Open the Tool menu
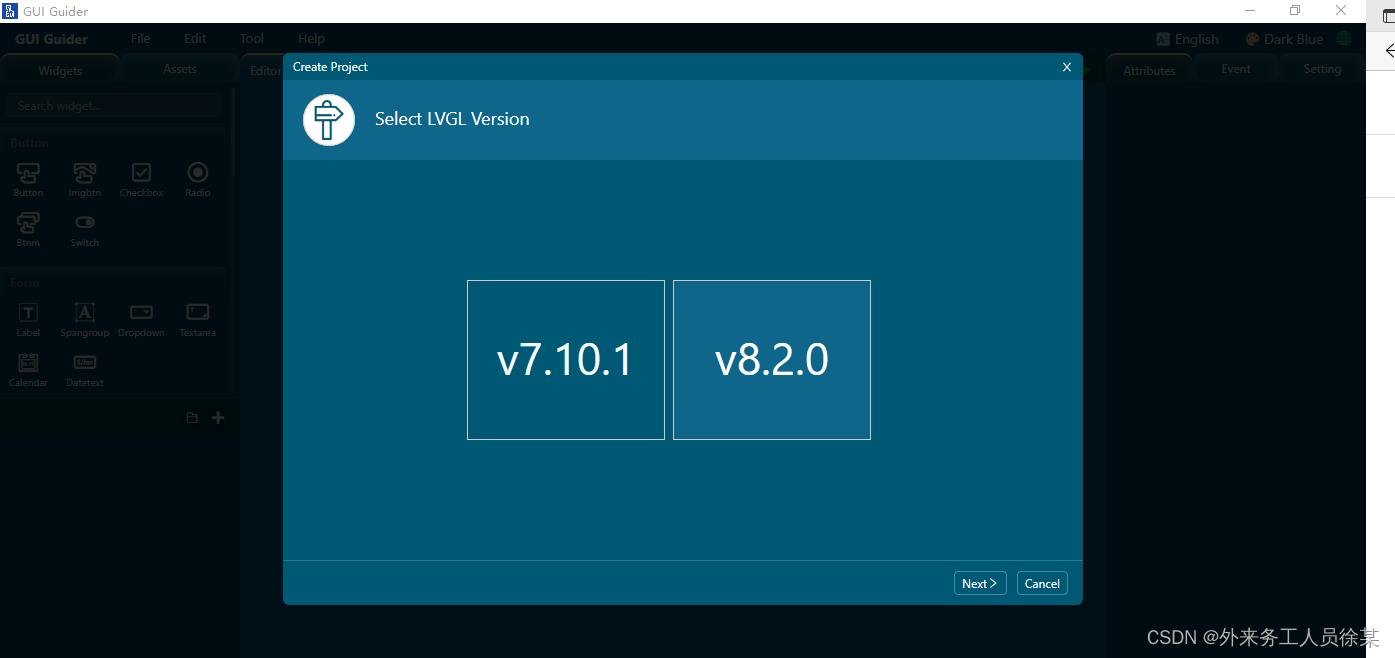The width and height of the screenshot is (1395, 658). 252,39
